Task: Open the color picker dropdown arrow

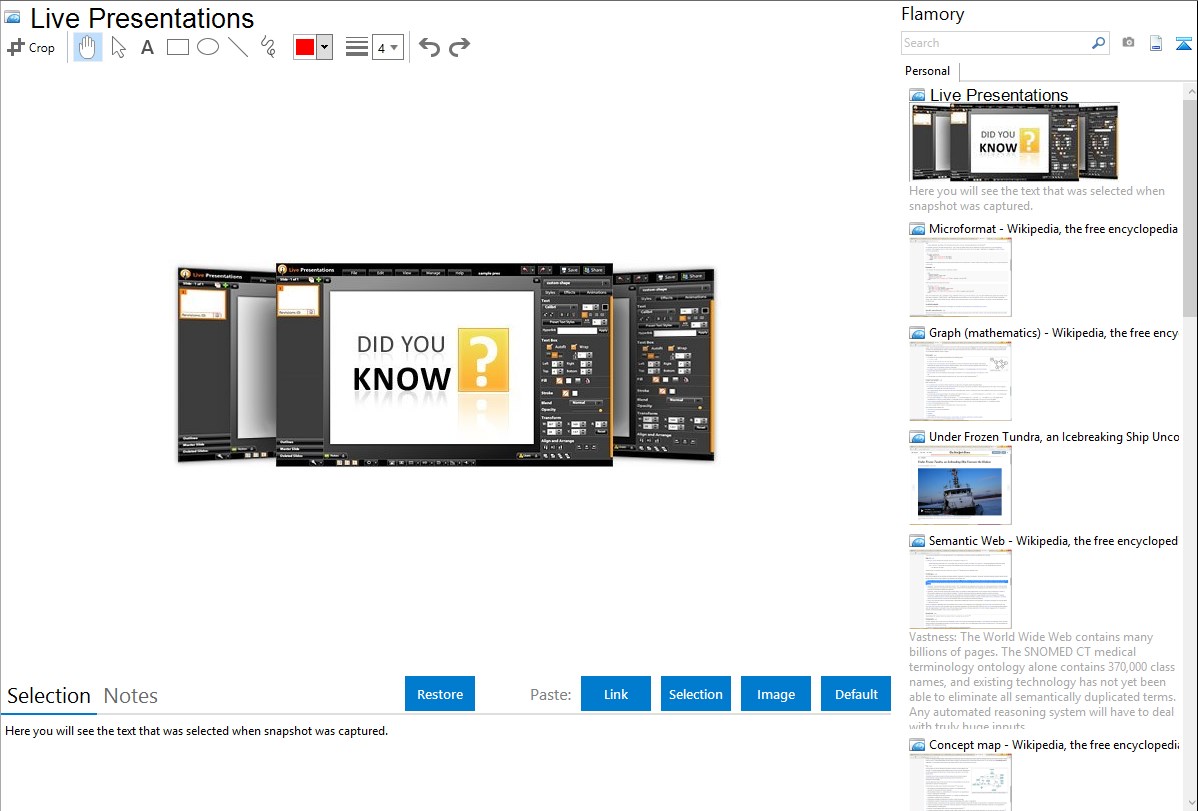Action: 324,47
